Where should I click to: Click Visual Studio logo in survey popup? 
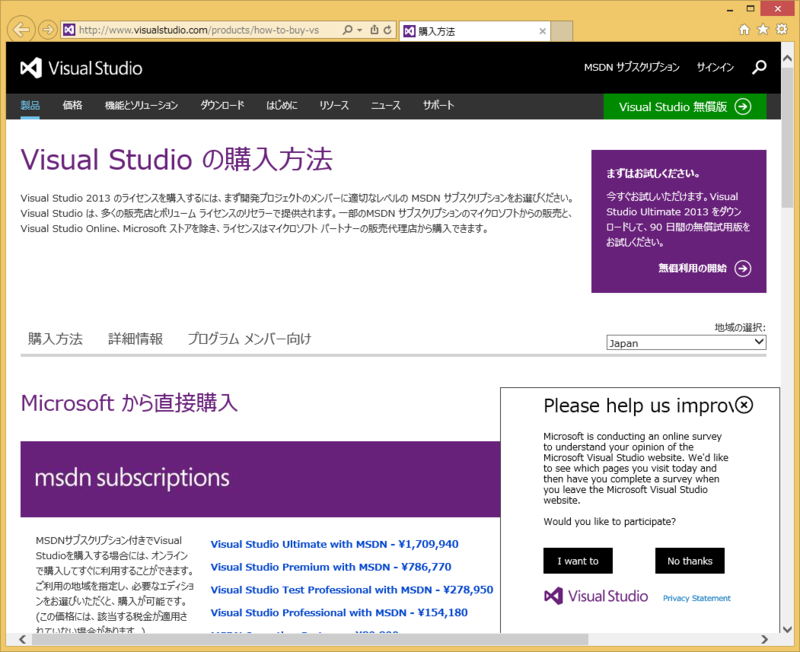[x=596, y=596]
